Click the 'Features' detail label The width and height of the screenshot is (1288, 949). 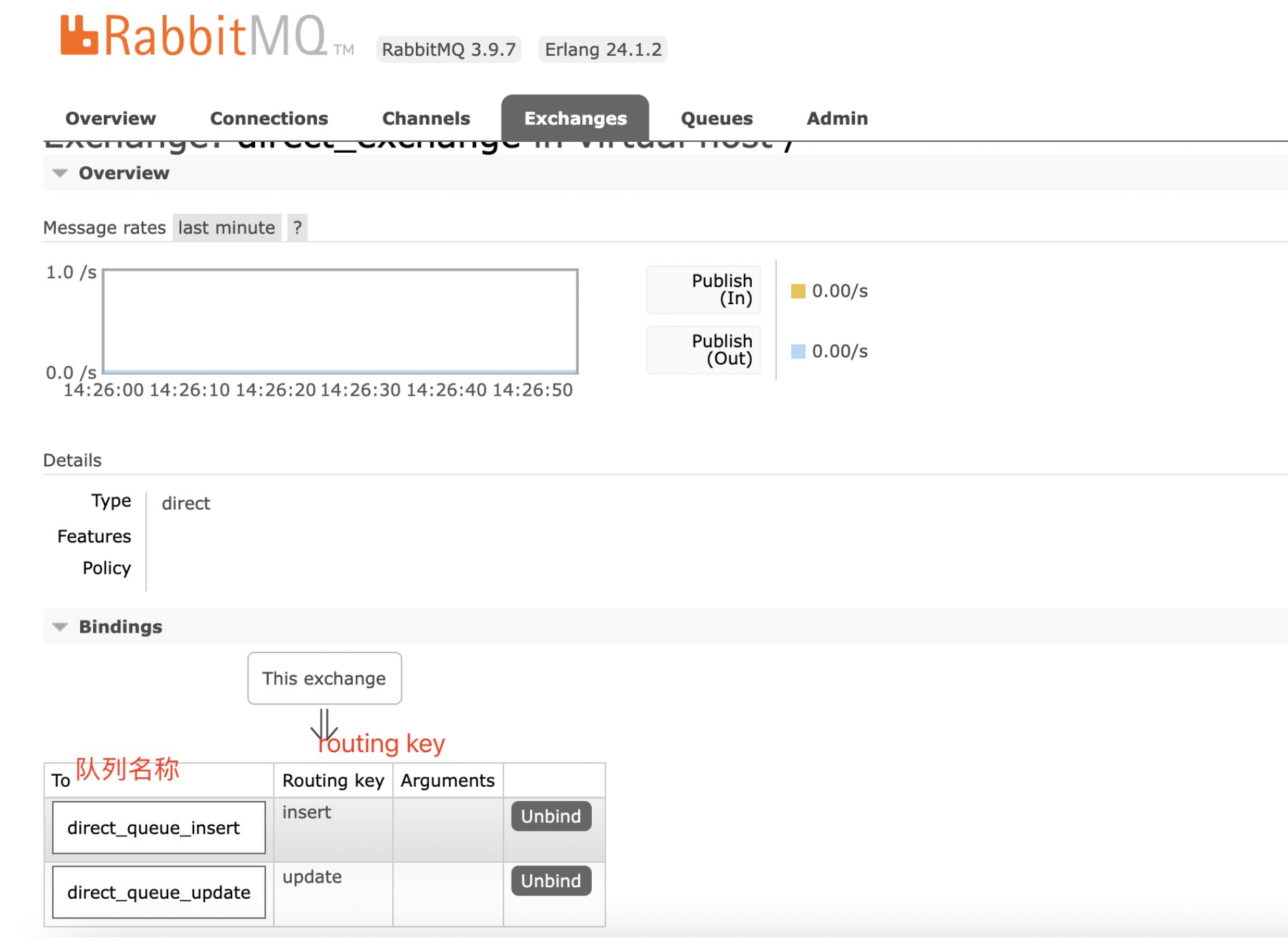pyautogui.click(x=94, y=536)
